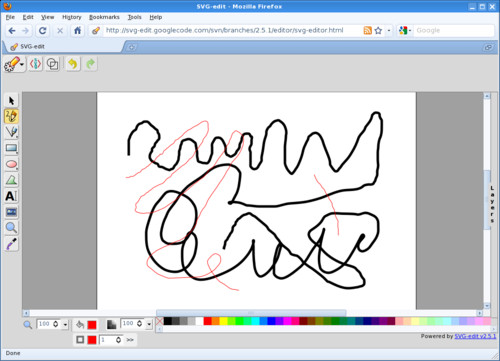This screenshot has width=500, height=361.
Task: Open the zoom level dropdown
Action: (65, 324)
